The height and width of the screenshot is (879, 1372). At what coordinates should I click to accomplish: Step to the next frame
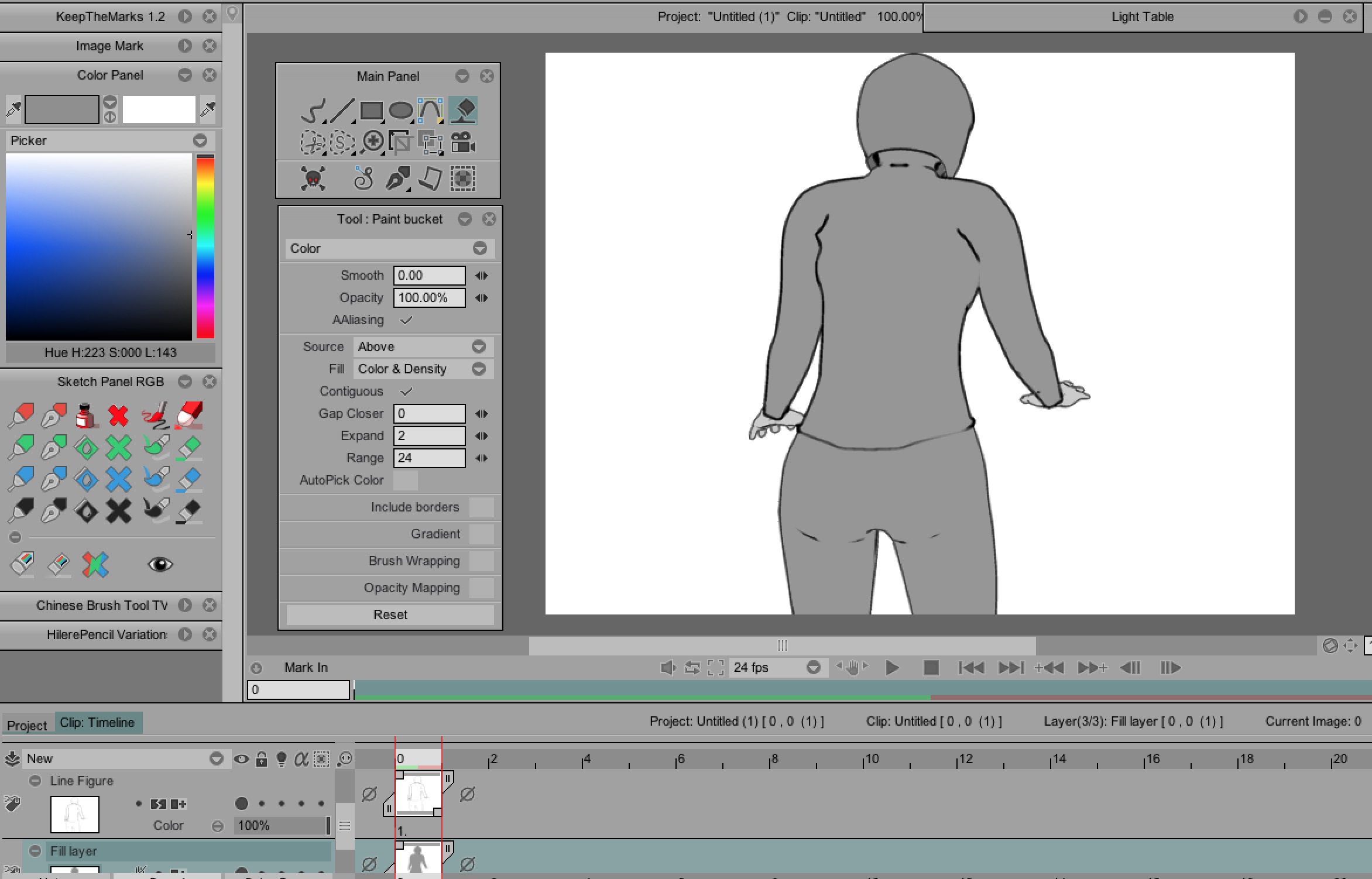pos(1170,668)
